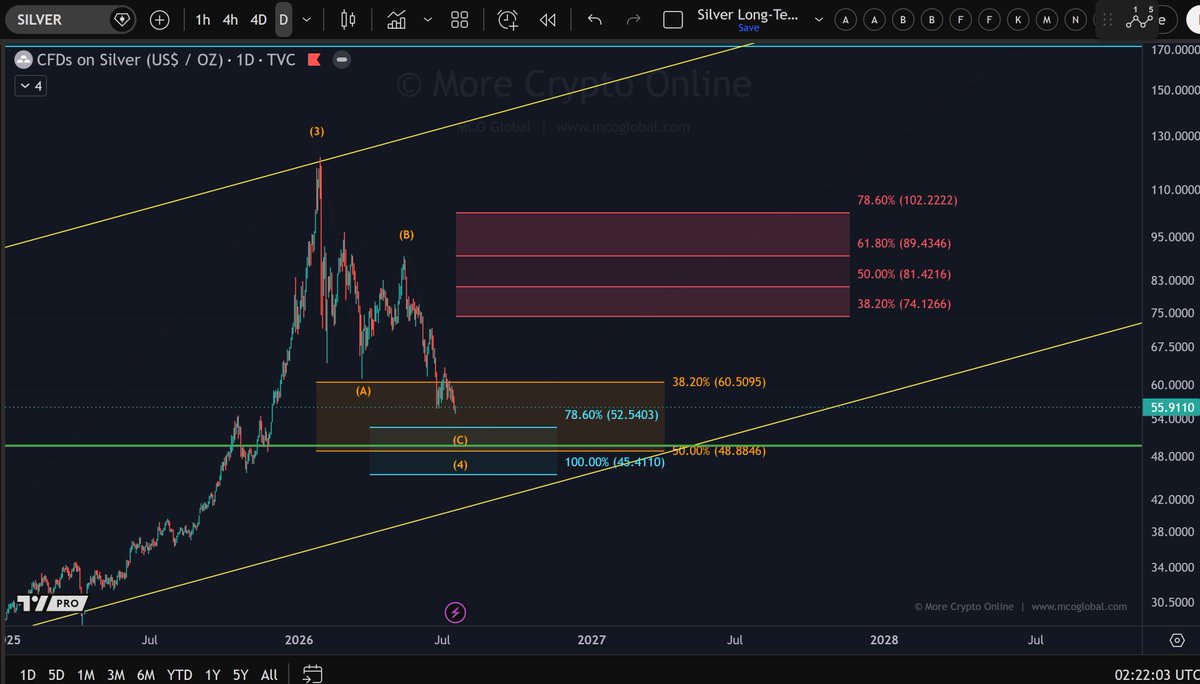Select the (3) wave label
Image resolution: width=1200 pixels, height=684 pixels.
click(316, 131)
